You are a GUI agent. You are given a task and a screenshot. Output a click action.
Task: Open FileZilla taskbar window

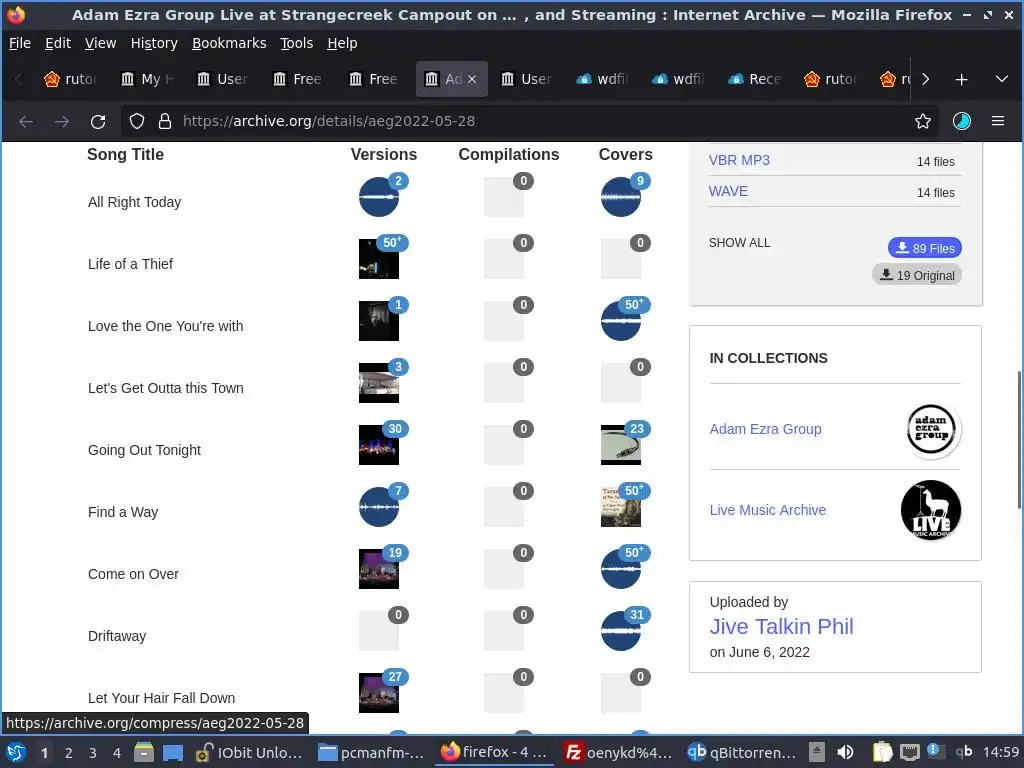tap(618, 753)
